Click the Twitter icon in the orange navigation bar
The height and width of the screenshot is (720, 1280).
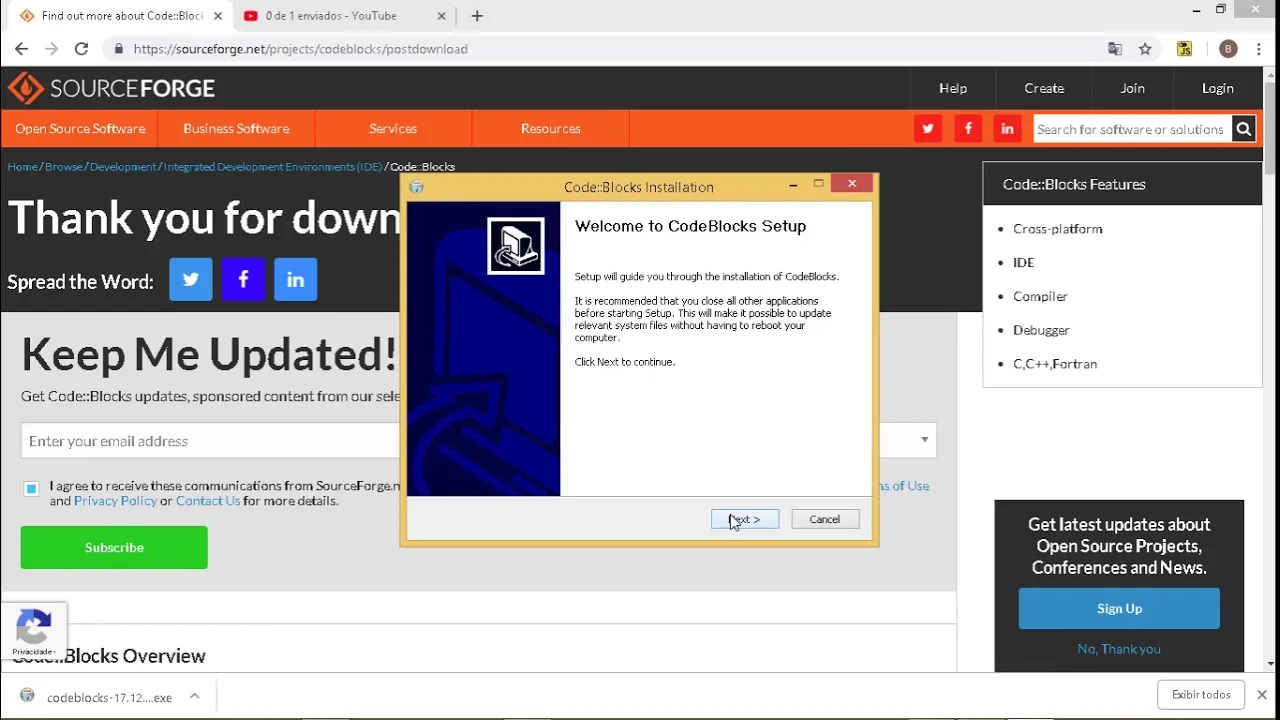[x=928, y=129]
